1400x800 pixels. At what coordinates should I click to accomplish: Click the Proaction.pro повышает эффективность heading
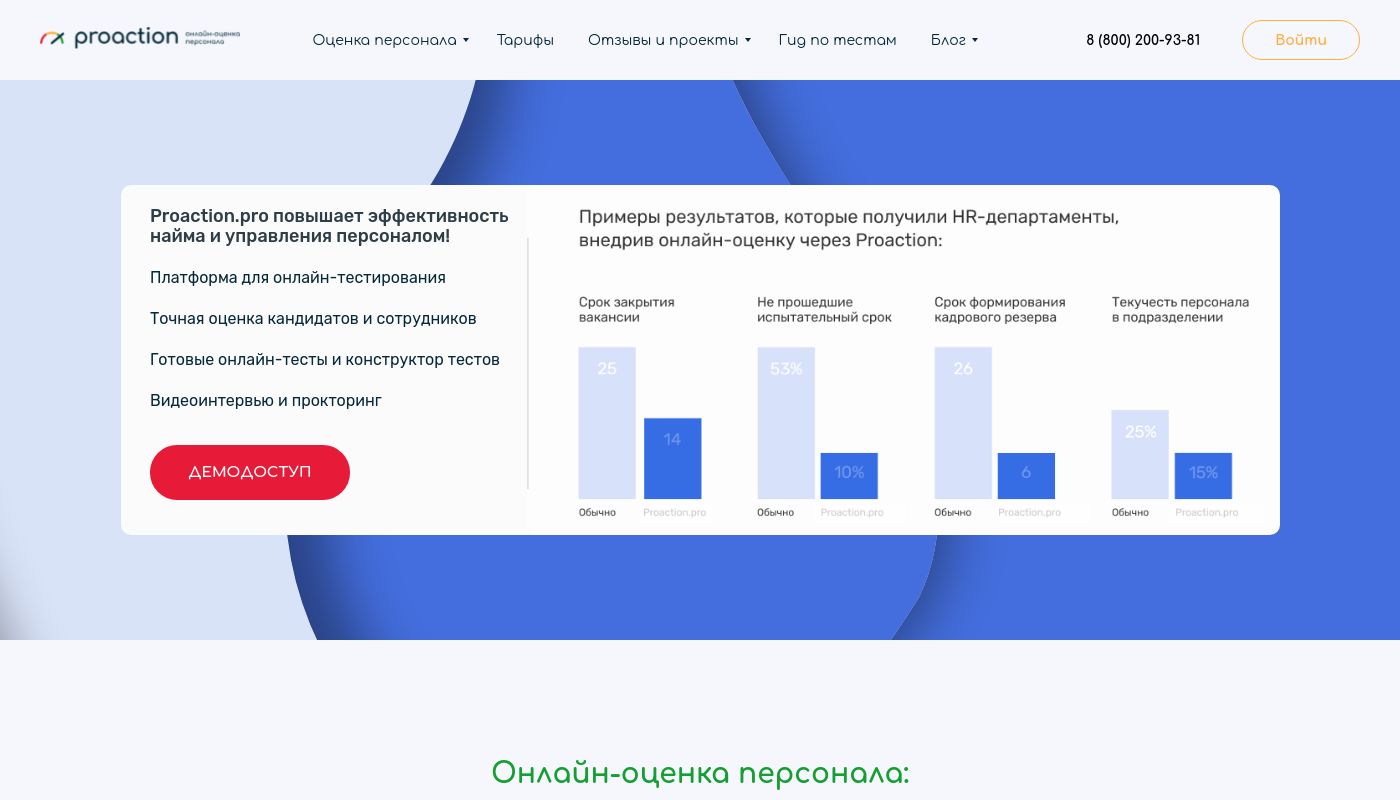coord(329,226)
